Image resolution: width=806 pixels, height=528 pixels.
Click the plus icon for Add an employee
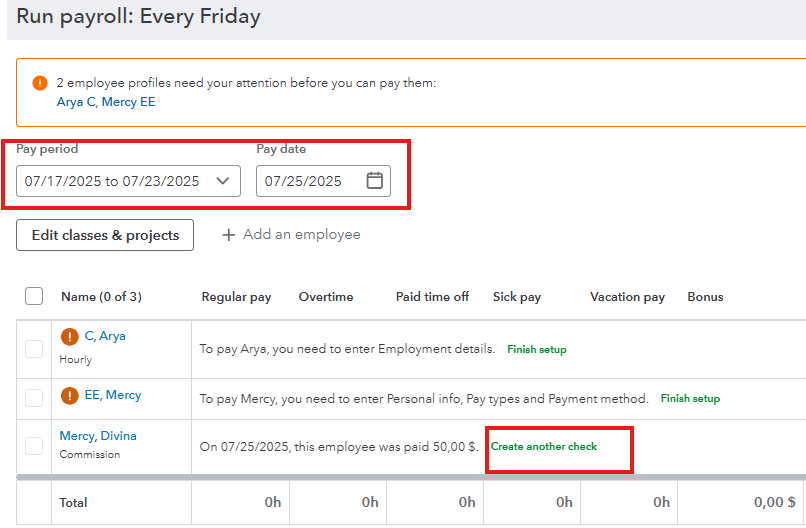228,235
